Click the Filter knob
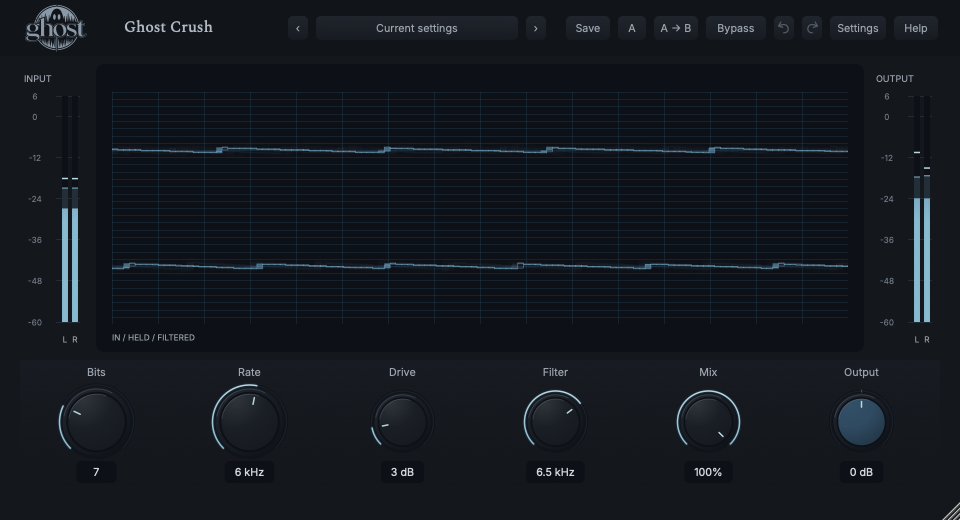 coord(555,422)
